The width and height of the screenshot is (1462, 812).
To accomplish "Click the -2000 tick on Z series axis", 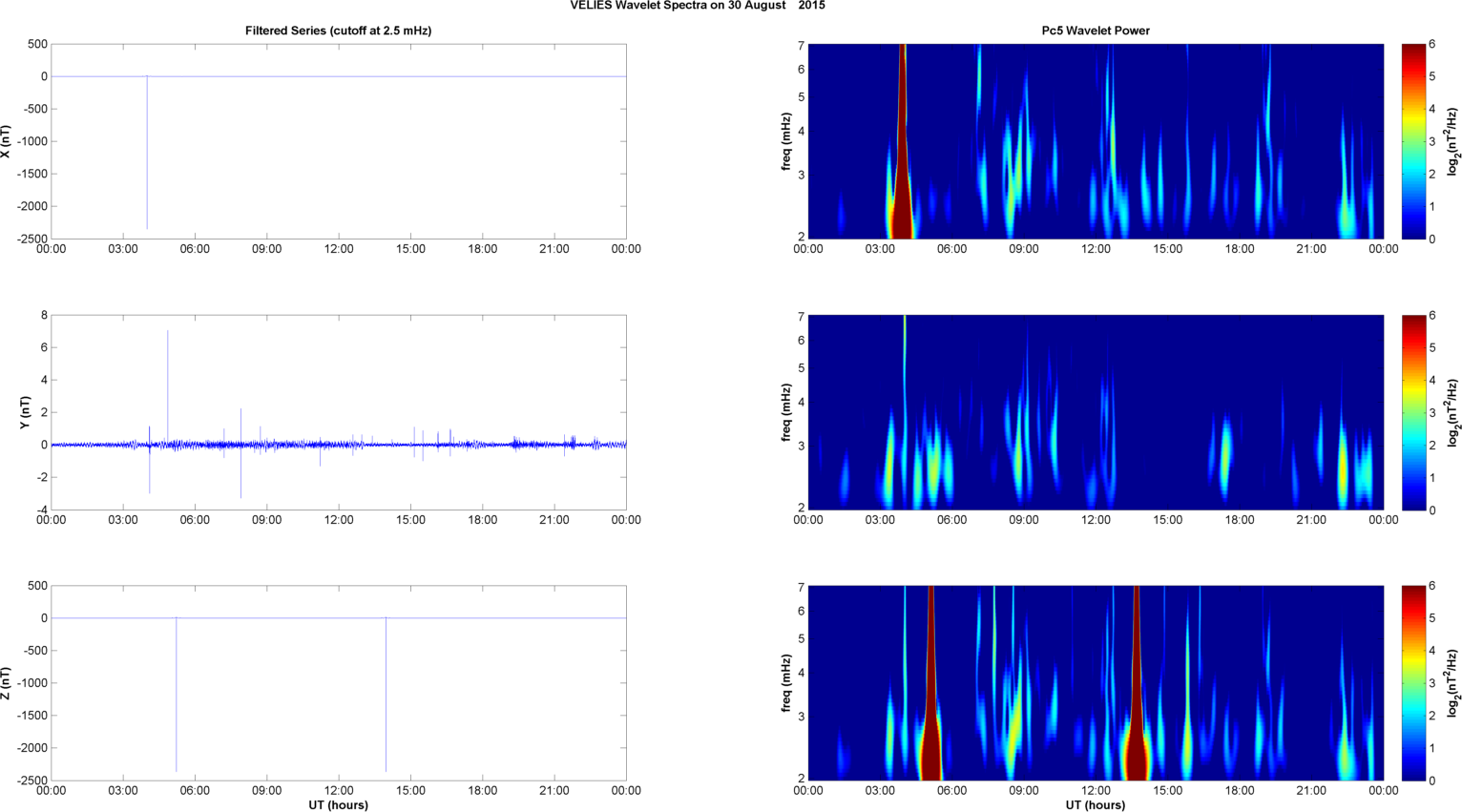I will [32, 748].
